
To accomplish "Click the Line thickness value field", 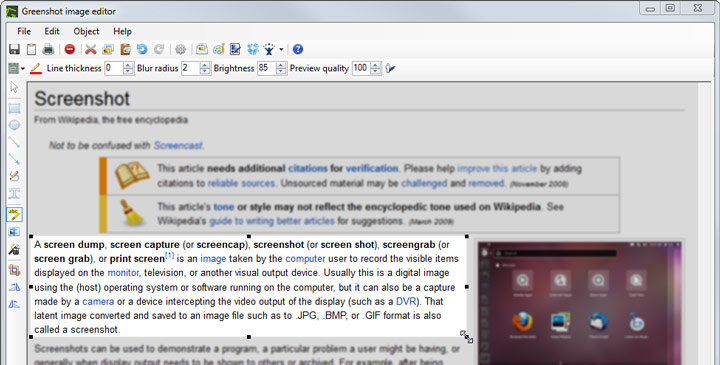I will [x=113, y=68].
